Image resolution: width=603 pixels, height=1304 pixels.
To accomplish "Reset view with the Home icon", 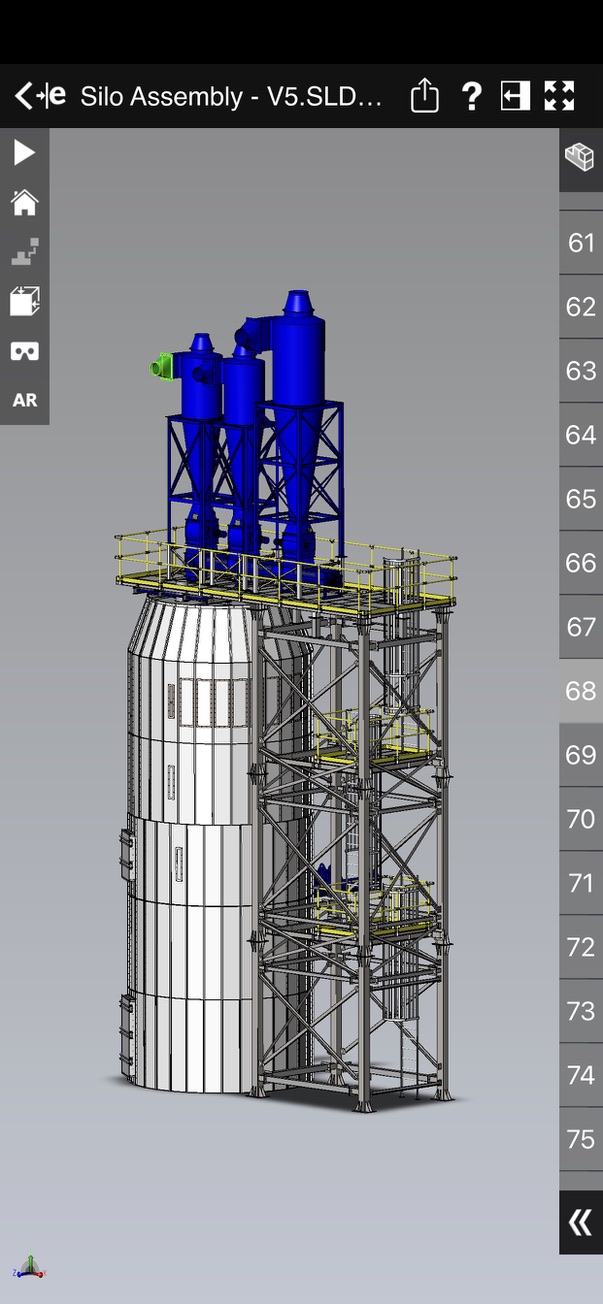I will [24, 203].
